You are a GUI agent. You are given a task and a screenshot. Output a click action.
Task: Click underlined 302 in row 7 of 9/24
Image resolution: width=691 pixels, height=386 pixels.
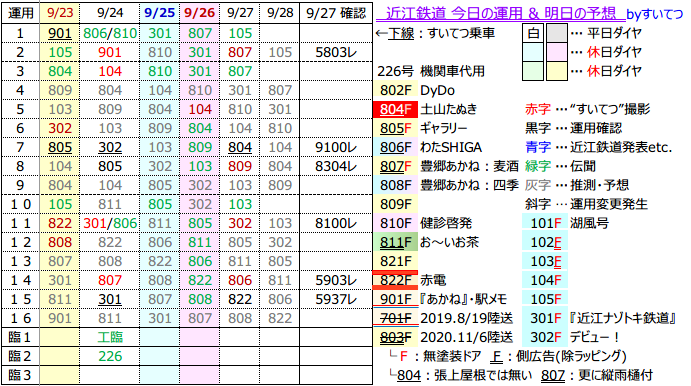click(x=110, y=147)
